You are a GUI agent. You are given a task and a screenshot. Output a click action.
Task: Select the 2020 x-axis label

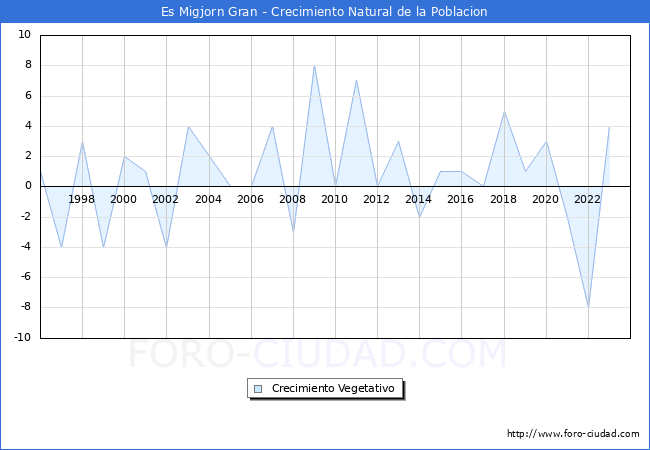(545, 200)
